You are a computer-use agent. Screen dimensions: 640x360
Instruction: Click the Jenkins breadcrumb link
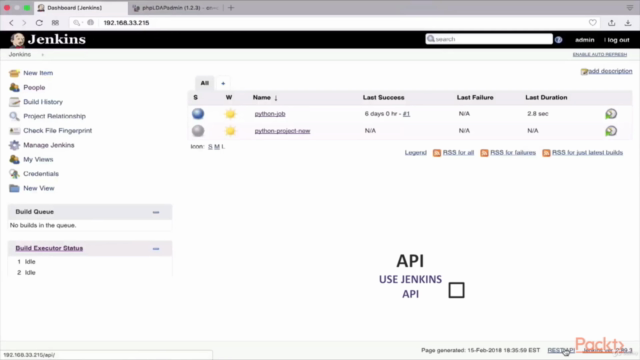20,54
